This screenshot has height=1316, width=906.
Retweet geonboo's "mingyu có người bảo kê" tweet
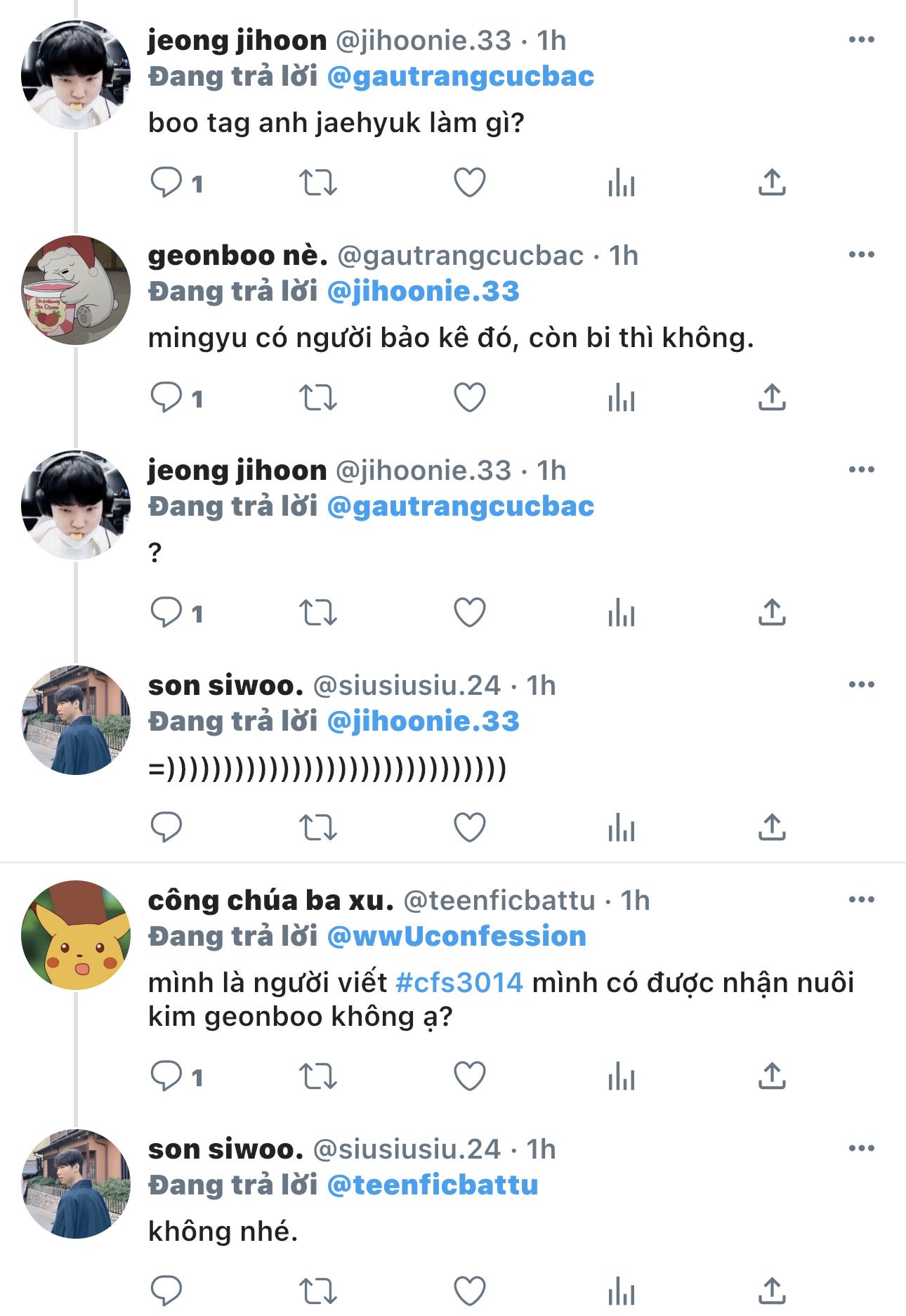318,398
